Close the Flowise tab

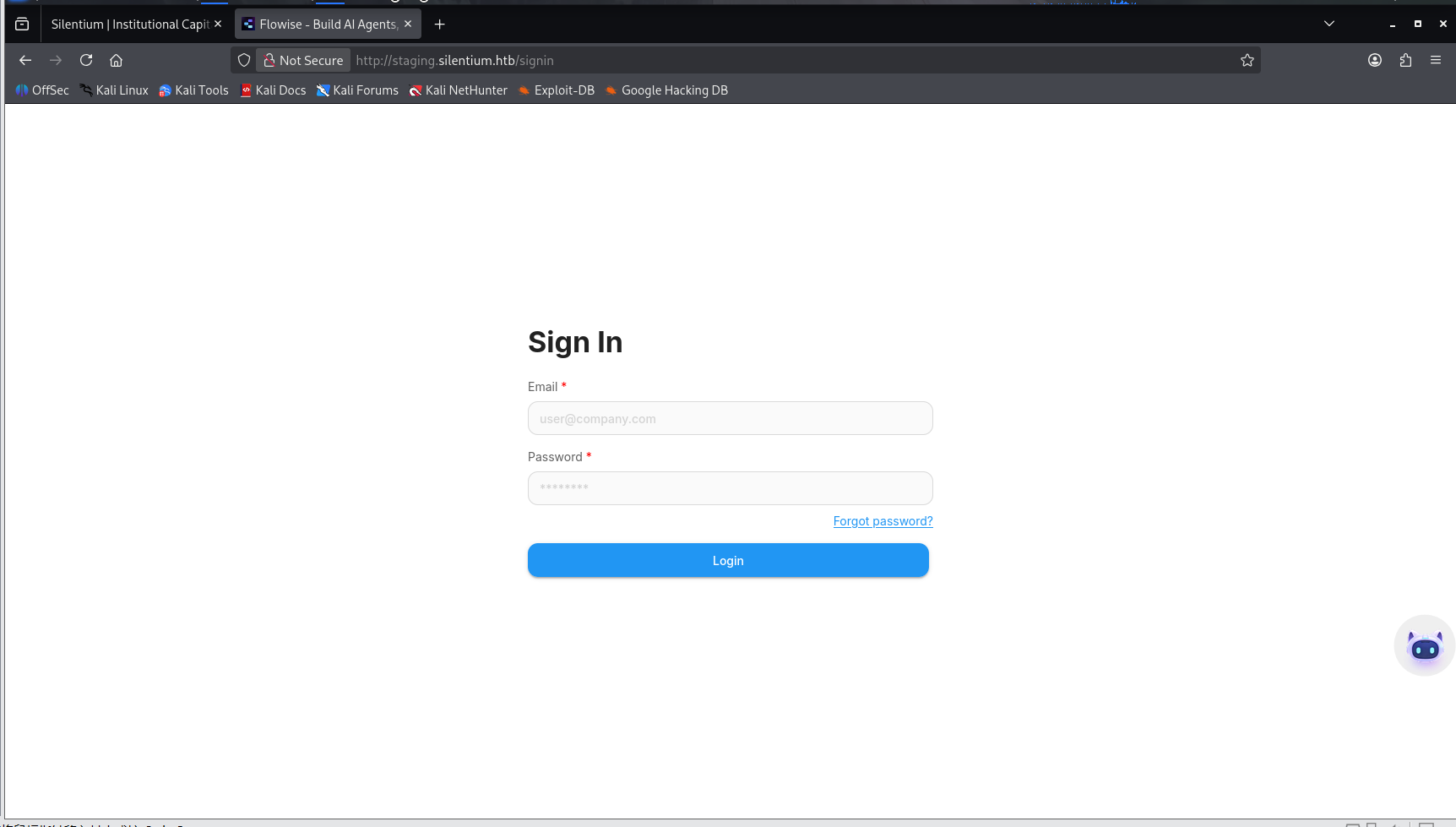click(408, 24)
